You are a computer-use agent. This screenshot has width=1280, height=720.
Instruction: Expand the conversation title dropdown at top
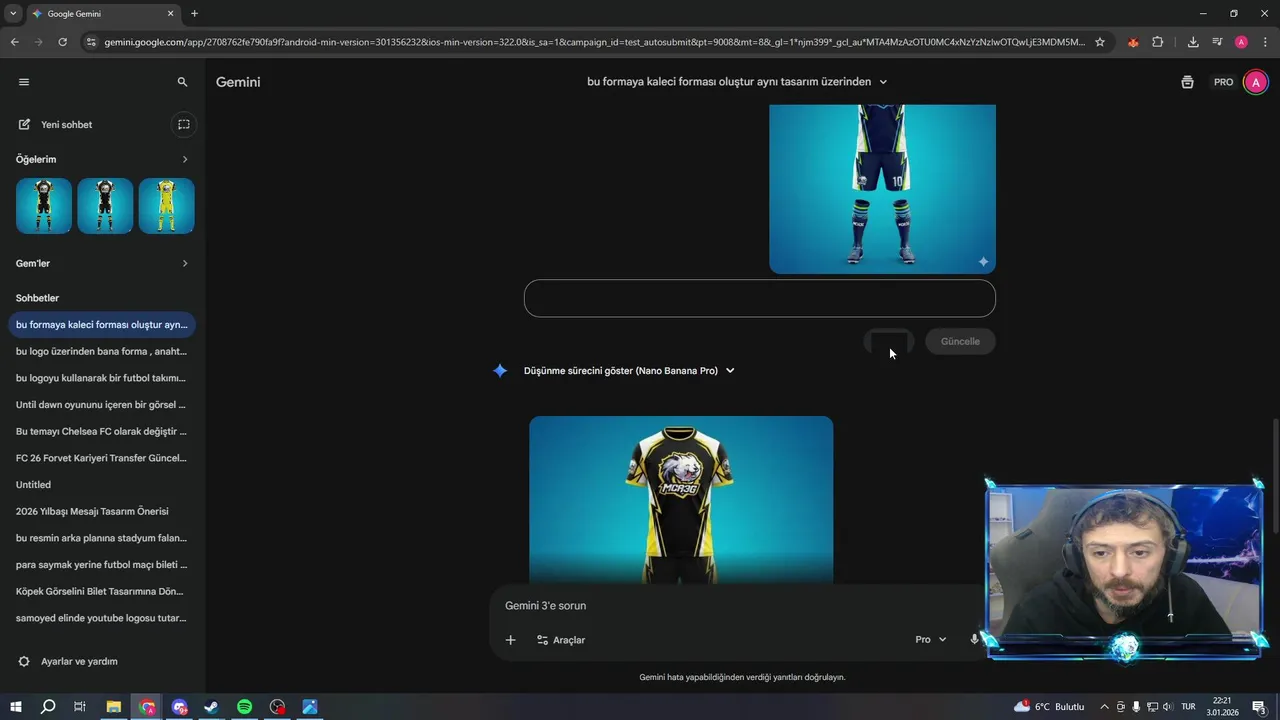point(883,82)
